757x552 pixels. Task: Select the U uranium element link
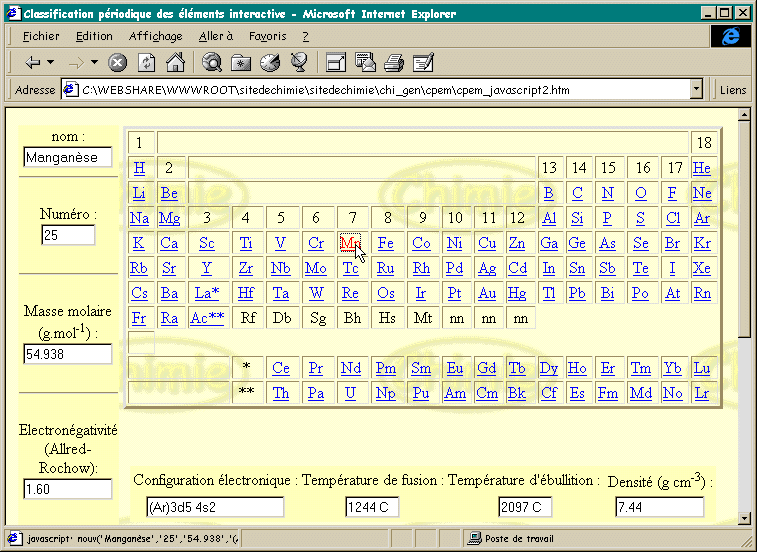tap(350, 394)
